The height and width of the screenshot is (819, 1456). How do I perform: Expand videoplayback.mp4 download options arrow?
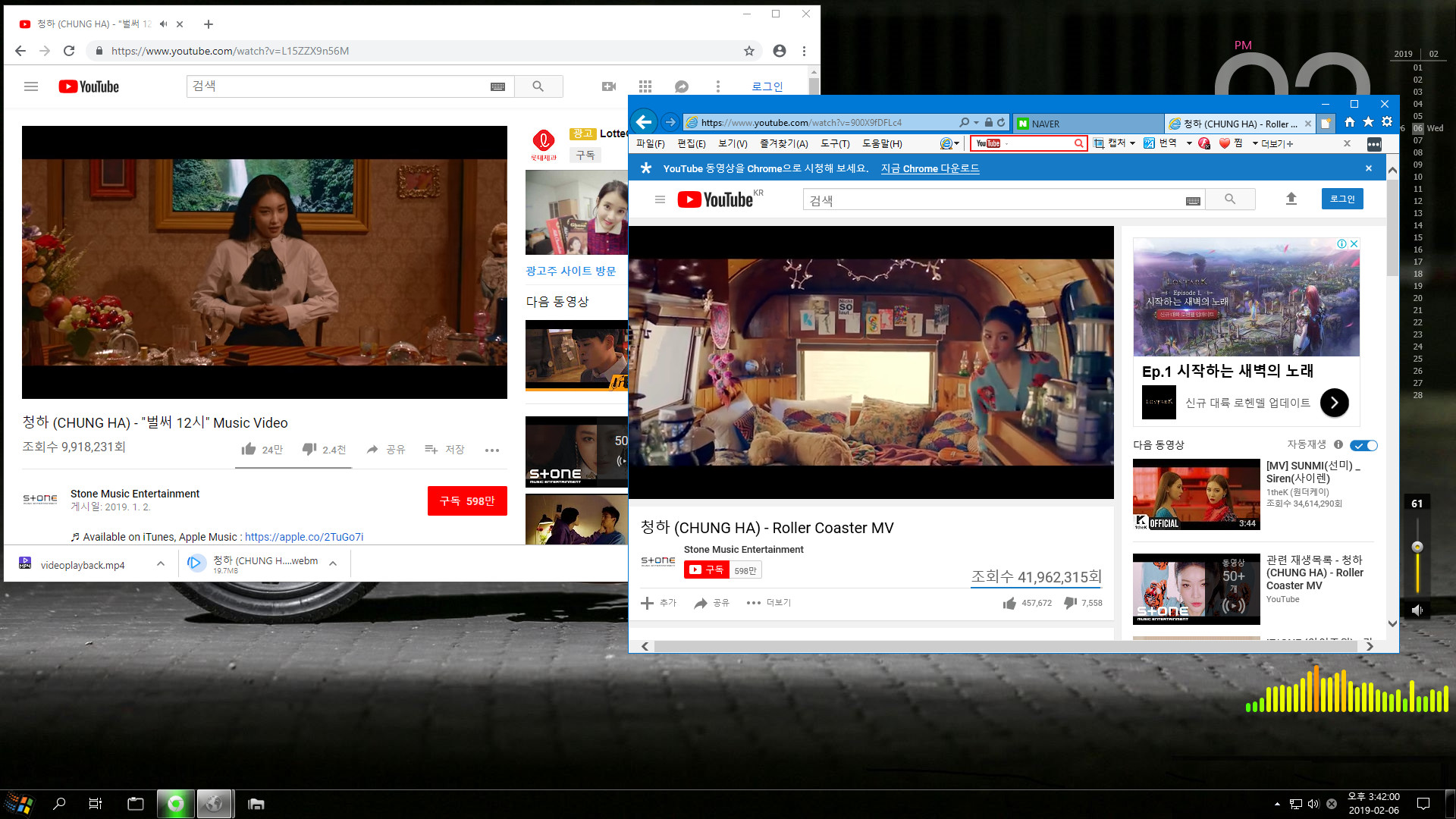coord(161,563)
